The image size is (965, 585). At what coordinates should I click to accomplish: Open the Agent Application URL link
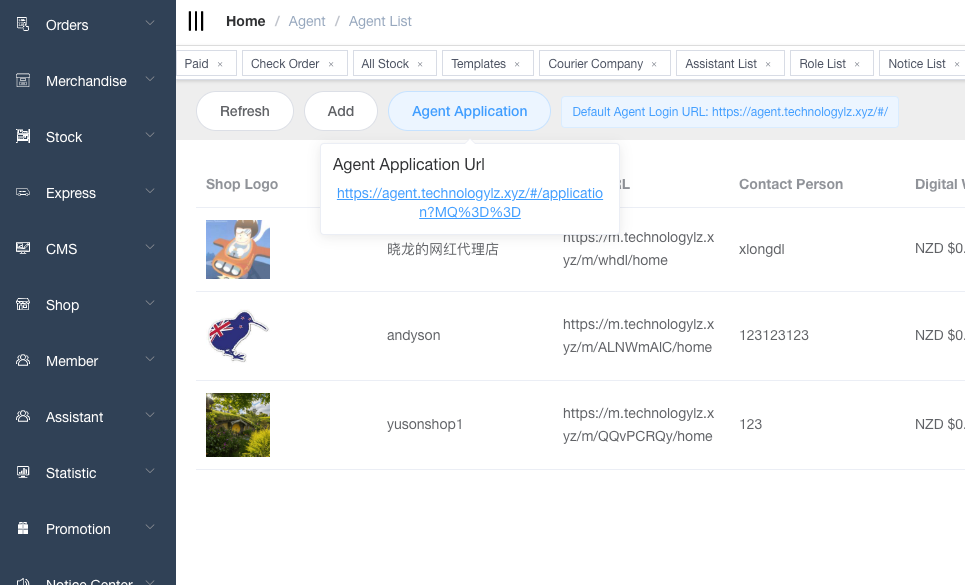click(x=469, y=203)
